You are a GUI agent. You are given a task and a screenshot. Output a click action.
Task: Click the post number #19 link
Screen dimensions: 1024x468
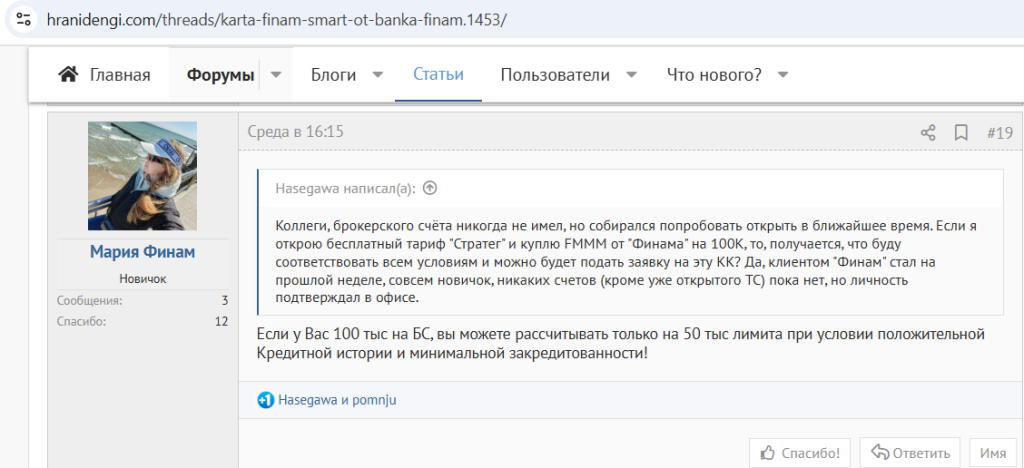coord(1000,133)
